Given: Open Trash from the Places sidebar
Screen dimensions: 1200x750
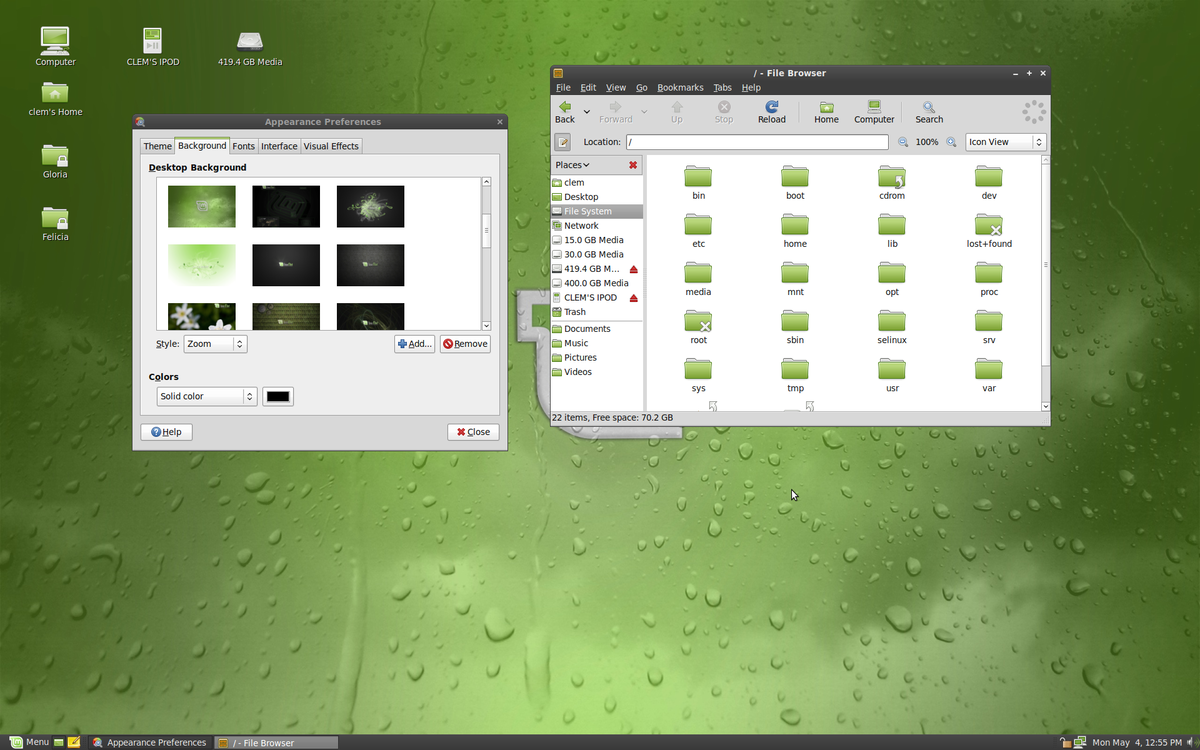Looking at the screenshot, I should pyautogui.click(x=574, y=311).
